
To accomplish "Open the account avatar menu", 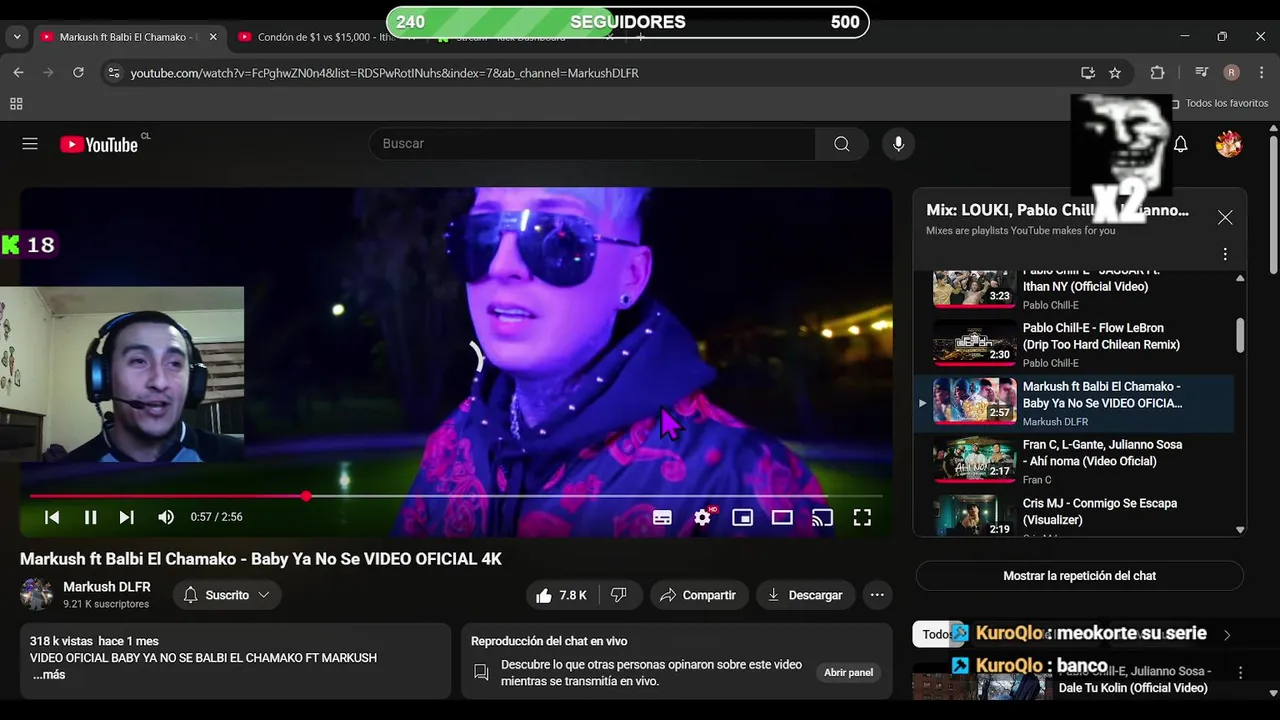I will pyautogui.click(x=1228, y=144).
